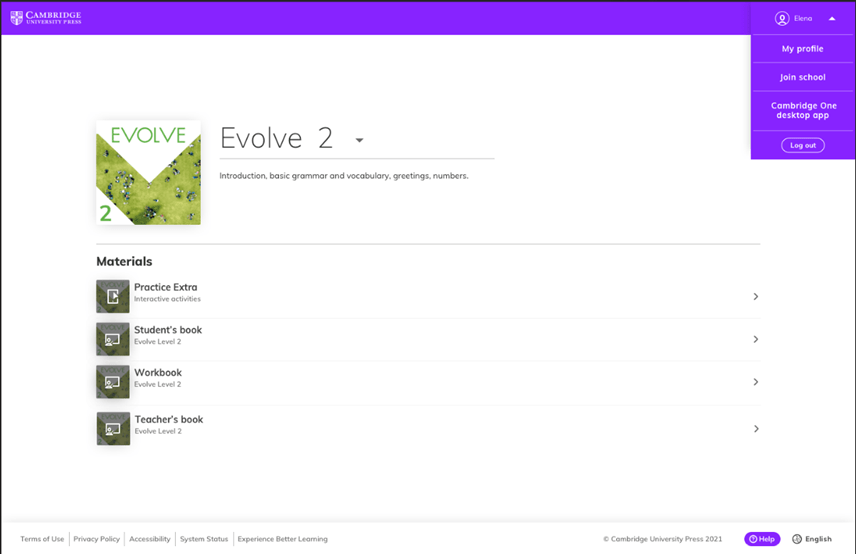Open the Practice Extra title
Viewport: 856px width, 554px height.
click(165, 287)
